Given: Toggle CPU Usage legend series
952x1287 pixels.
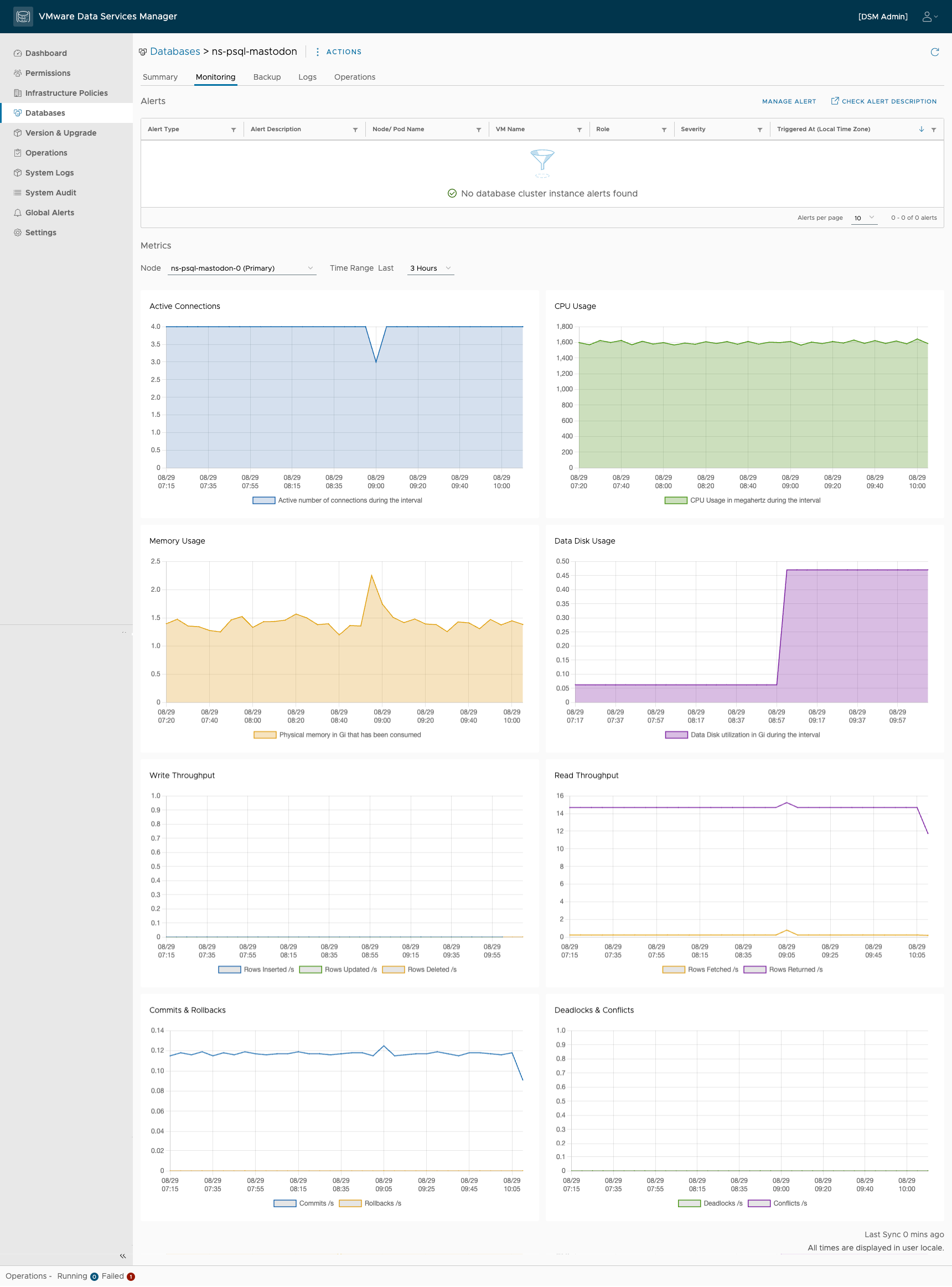Looking at the screenshot, I should (742, 500).
